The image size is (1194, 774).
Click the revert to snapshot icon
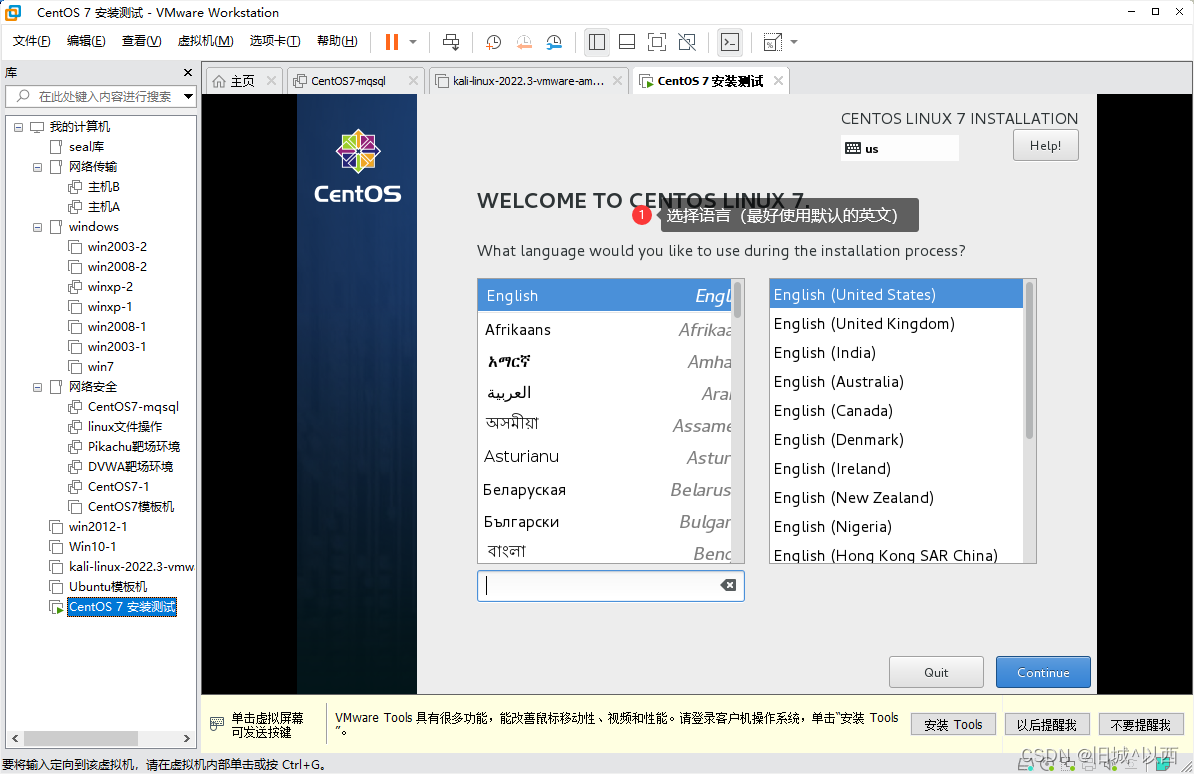pos(524,42)
